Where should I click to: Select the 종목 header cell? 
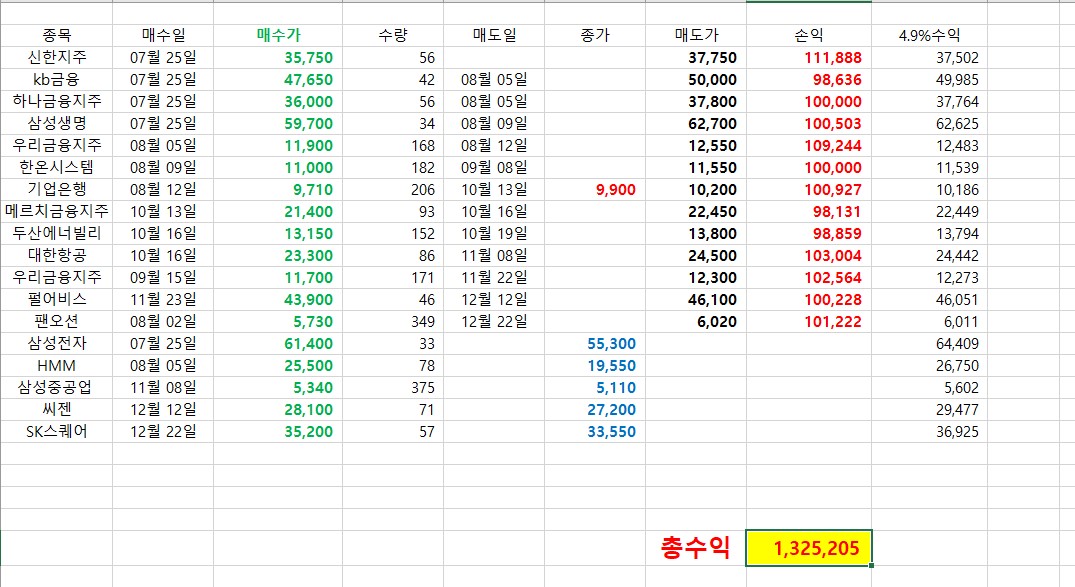[x=56, y=35]
